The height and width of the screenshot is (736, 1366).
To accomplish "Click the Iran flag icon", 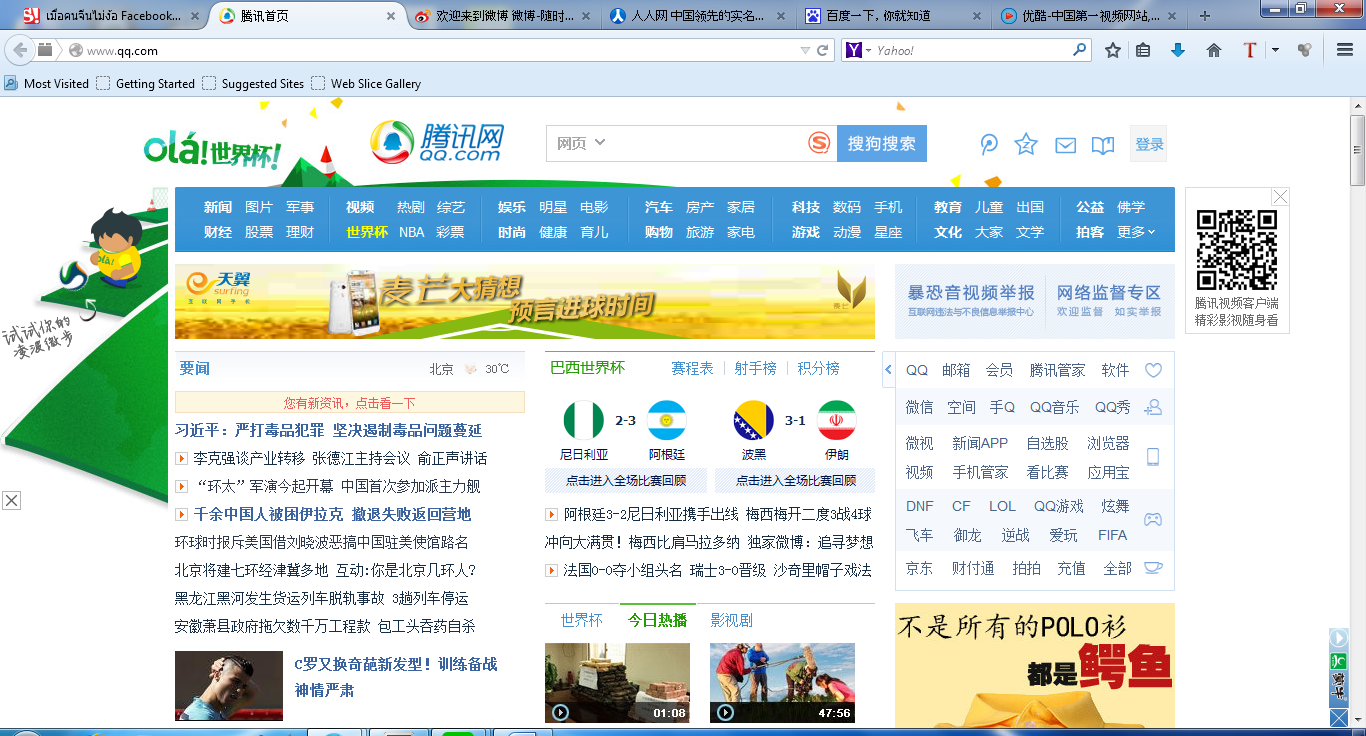I will click(x=836, y=421).
